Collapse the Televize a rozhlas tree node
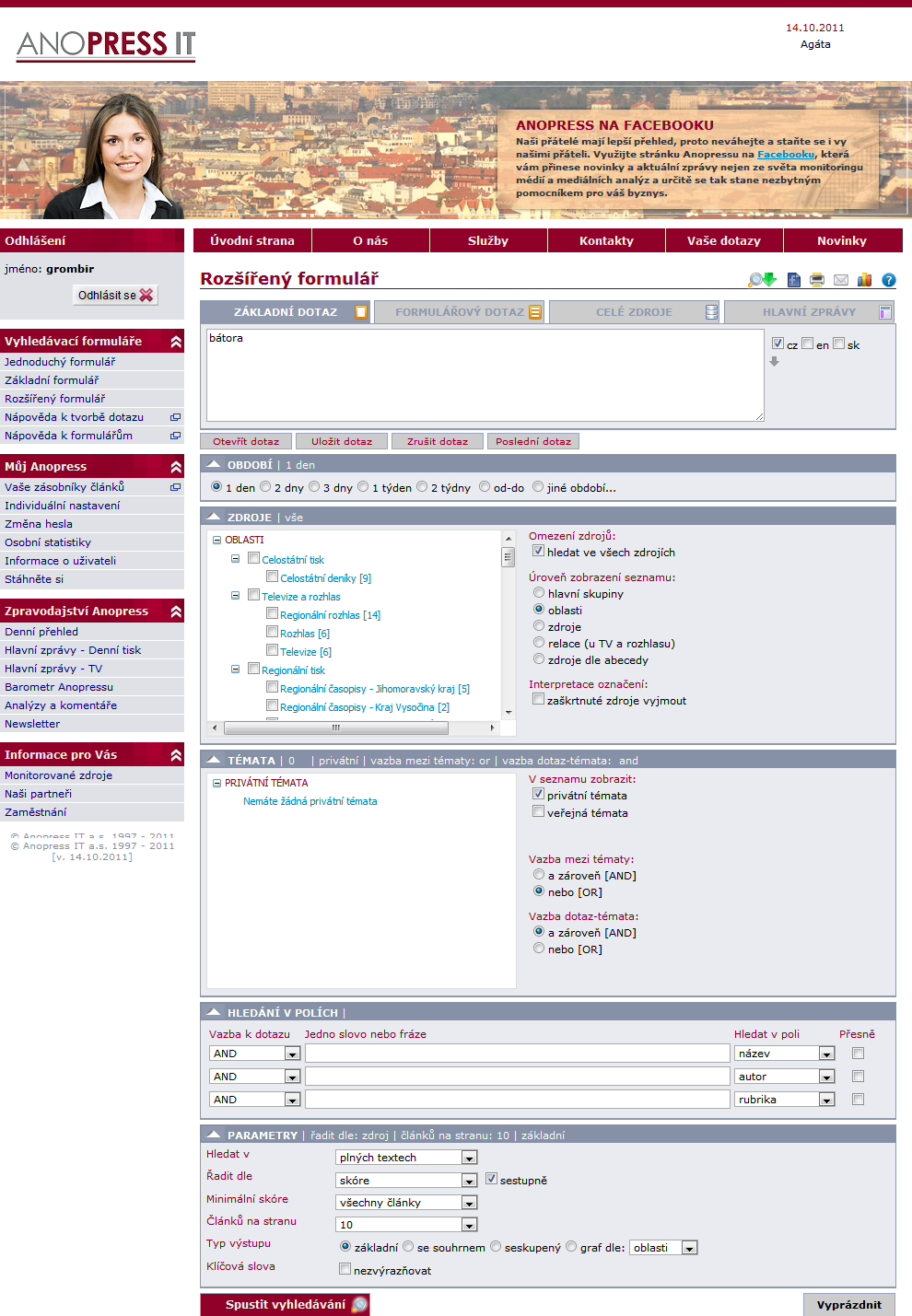Viewport: 912px width, 1316px height. tap(236, 596)
